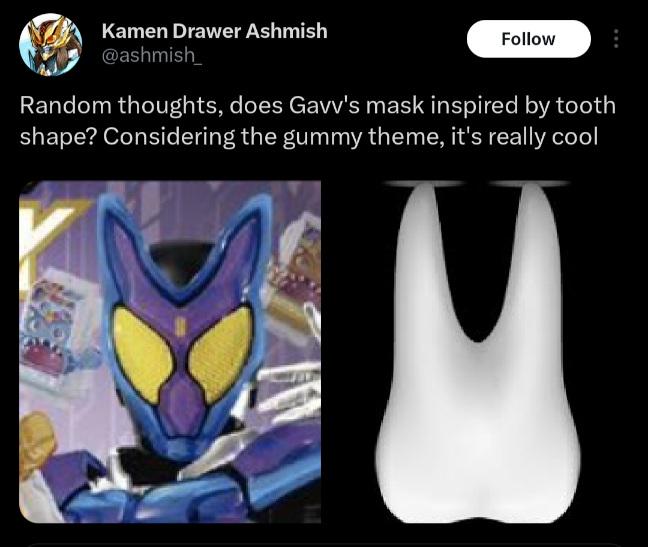Open the Kamen Drawer Ashmish display name
Screen dimensions: 648x547
point(214,31)
